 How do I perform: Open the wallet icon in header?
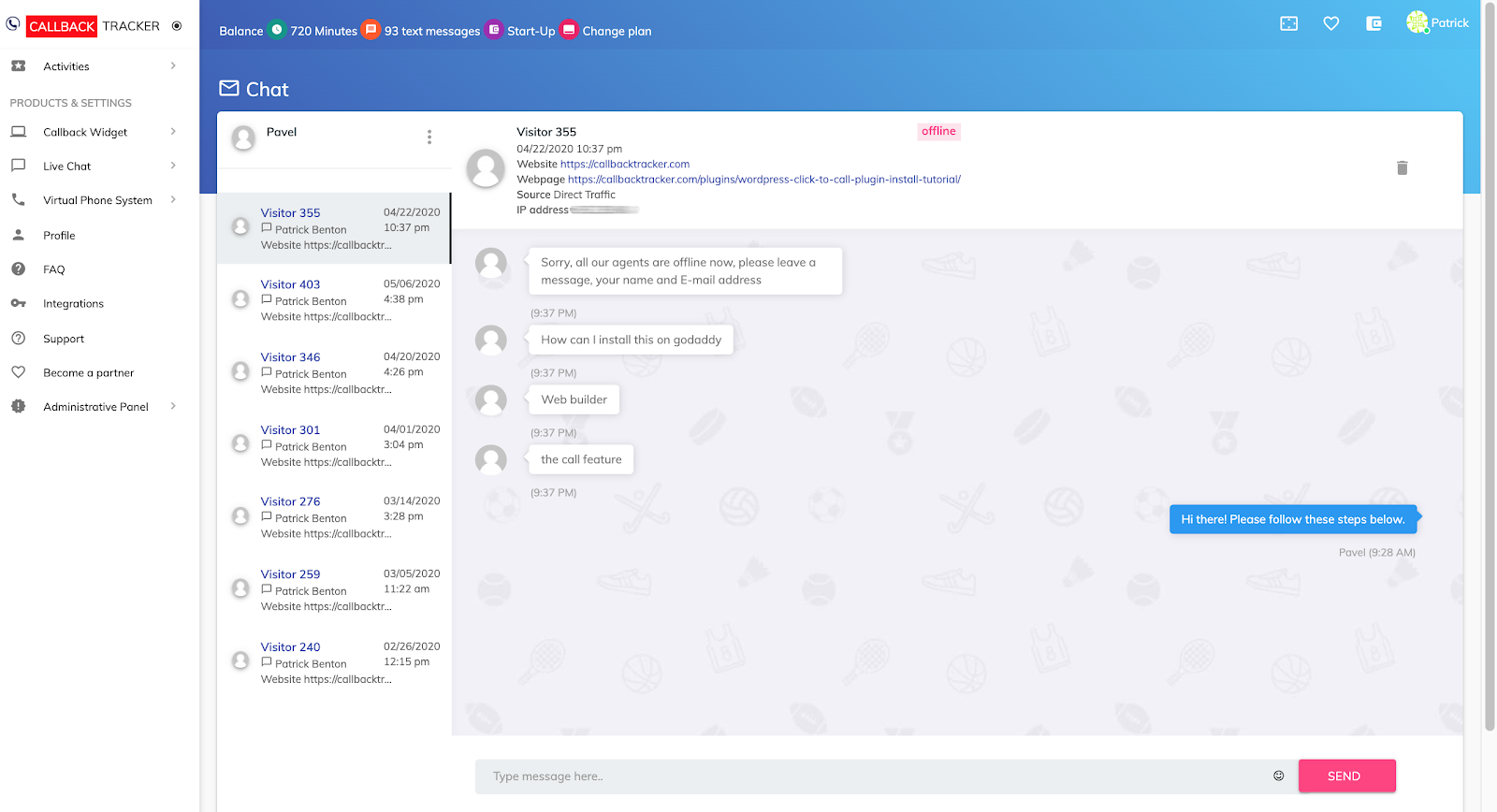click(1373, 23)
